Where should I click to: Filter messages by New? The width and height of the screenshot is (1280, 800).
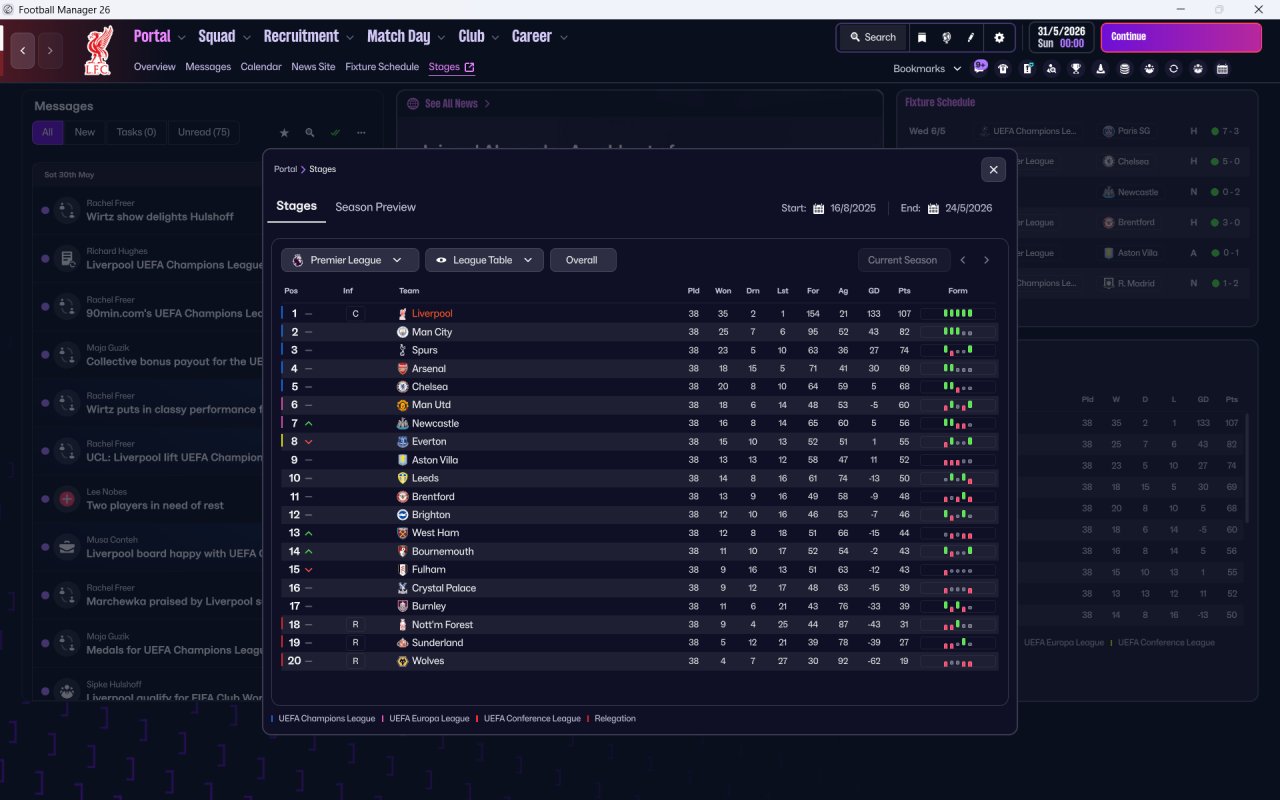85,132
